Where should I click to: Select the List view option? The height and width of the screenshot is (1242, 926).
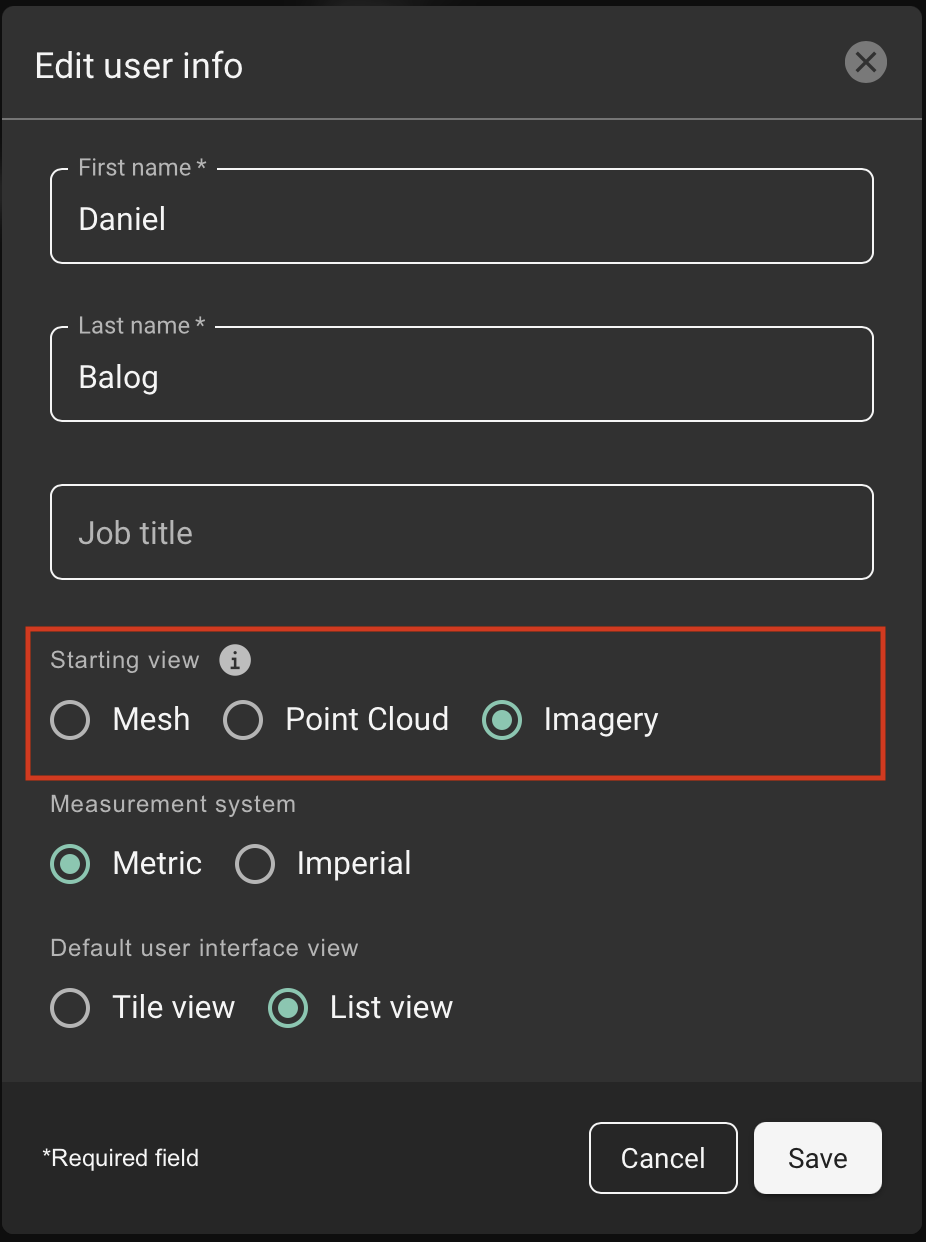288,1008
